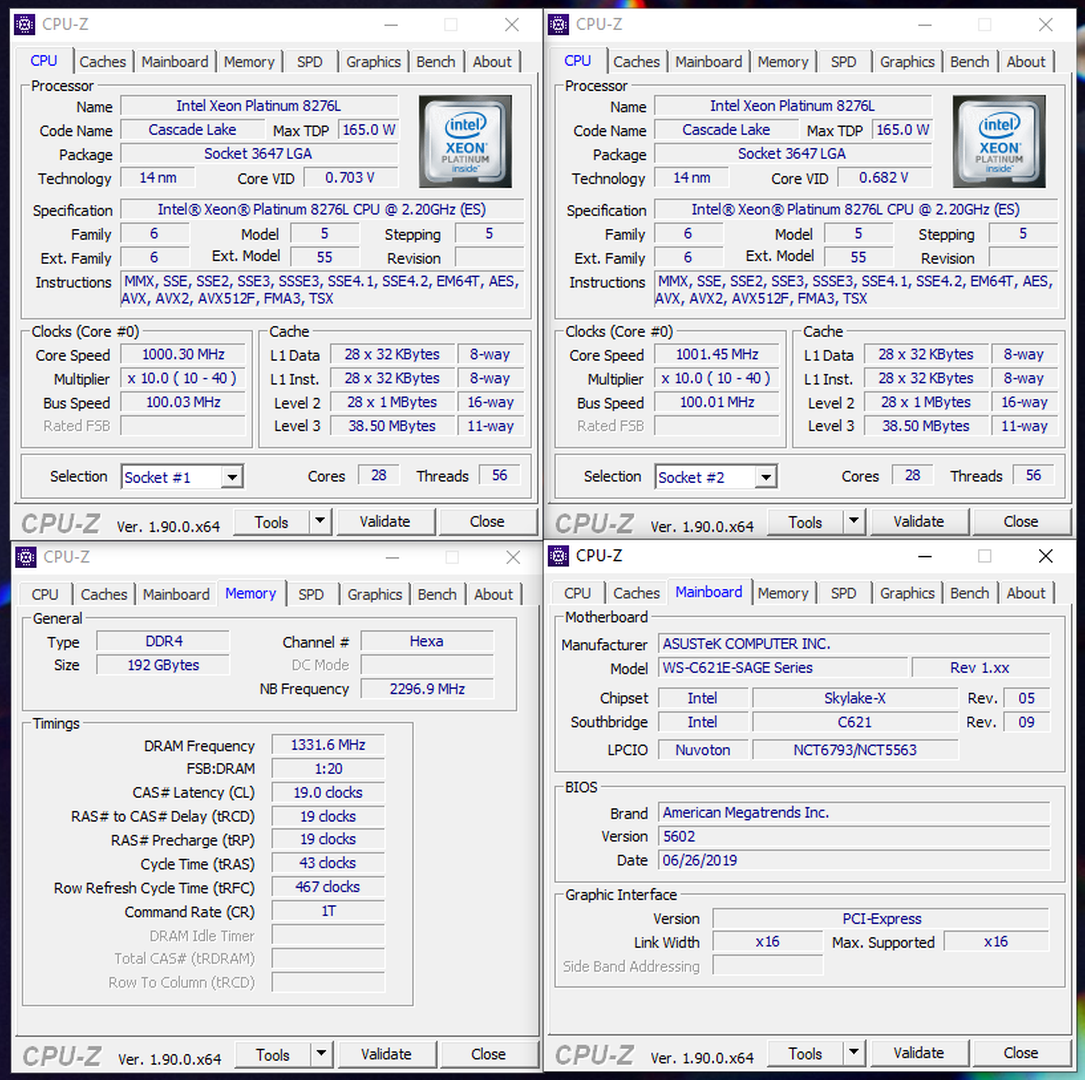1085x1080 pixels.
Task: Close Mainboard CPU-Z window via X
Action: point(1046,556)
